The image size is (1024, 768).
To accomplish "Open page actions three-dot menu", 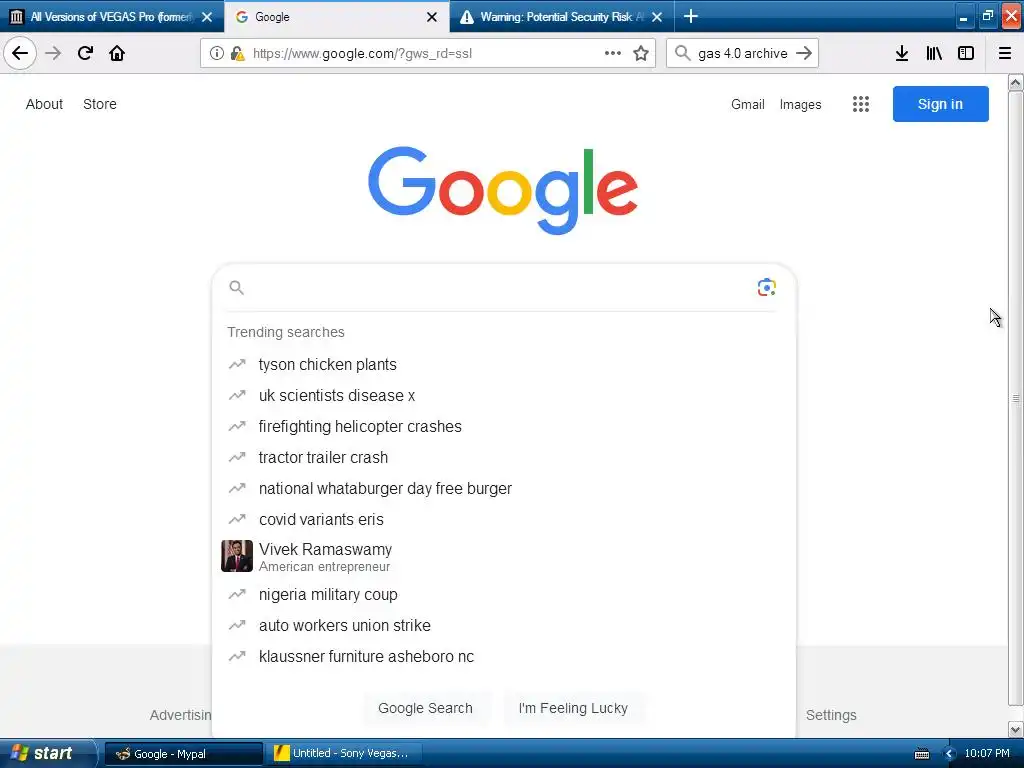I will click(613, 53).
